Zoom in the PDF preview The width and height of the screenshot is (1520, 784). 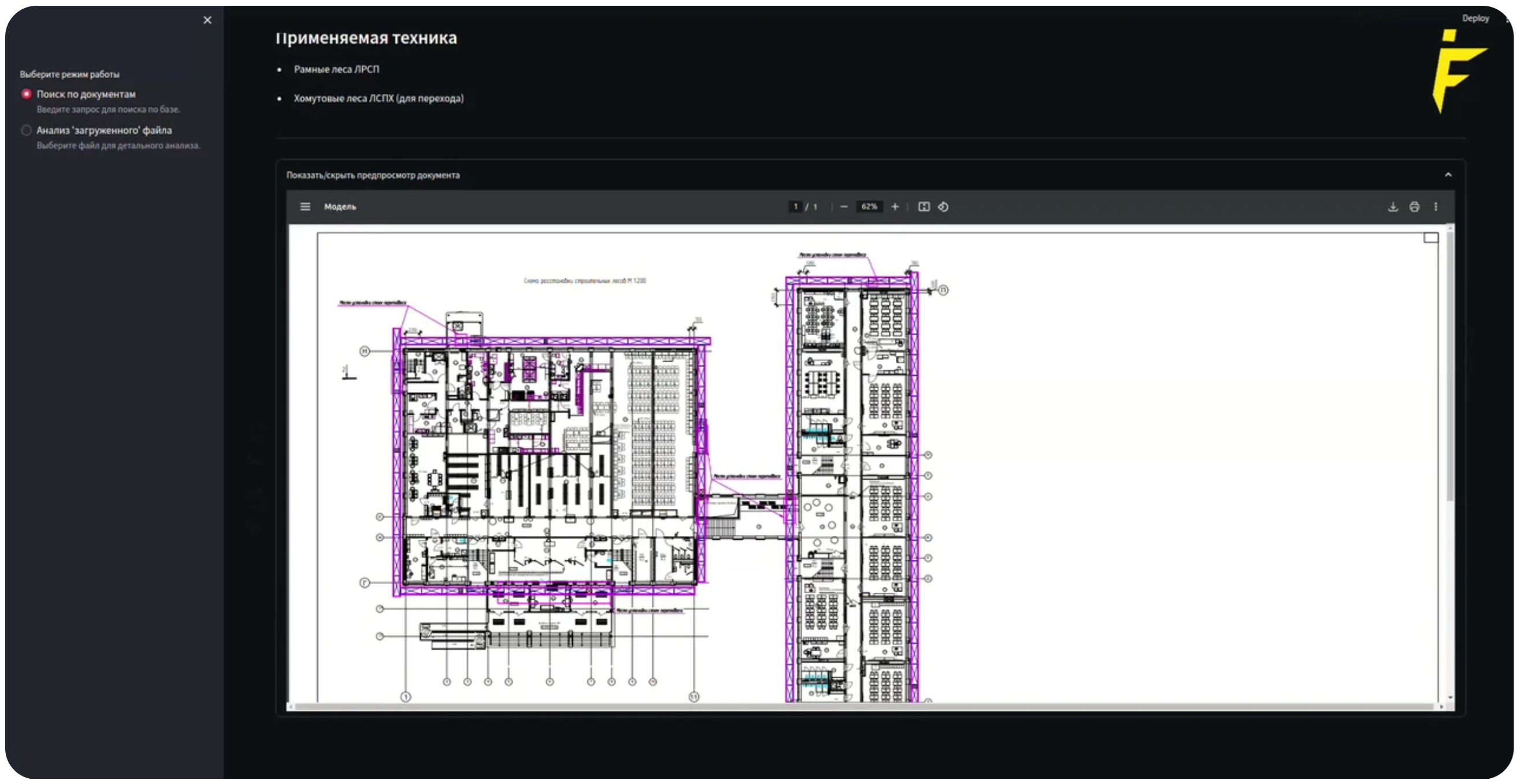point(895,206)
